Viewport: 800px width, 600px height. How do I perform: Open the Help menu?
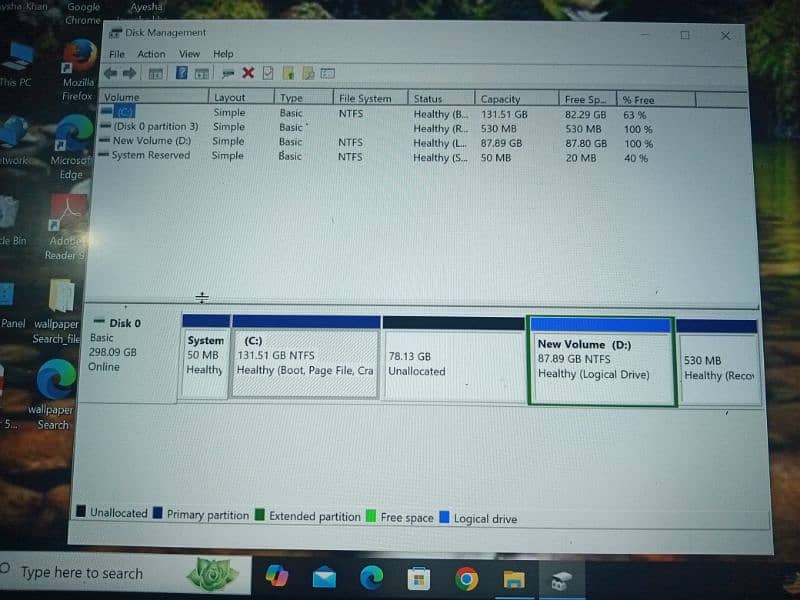pyautogui.click(x=223, y=54)
